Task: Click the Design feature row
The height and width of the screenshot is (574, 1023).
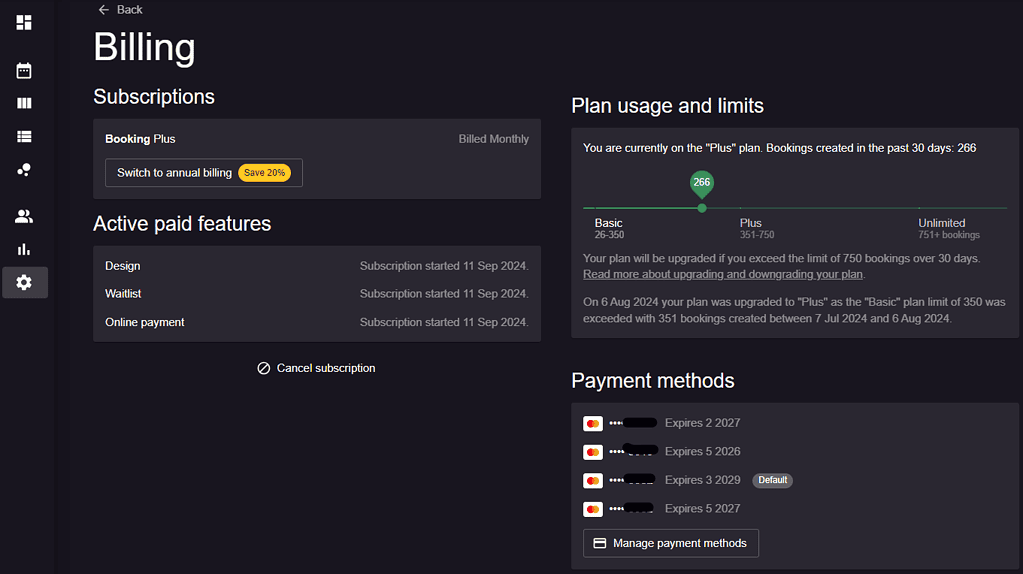Action: [x=317, y=266]
